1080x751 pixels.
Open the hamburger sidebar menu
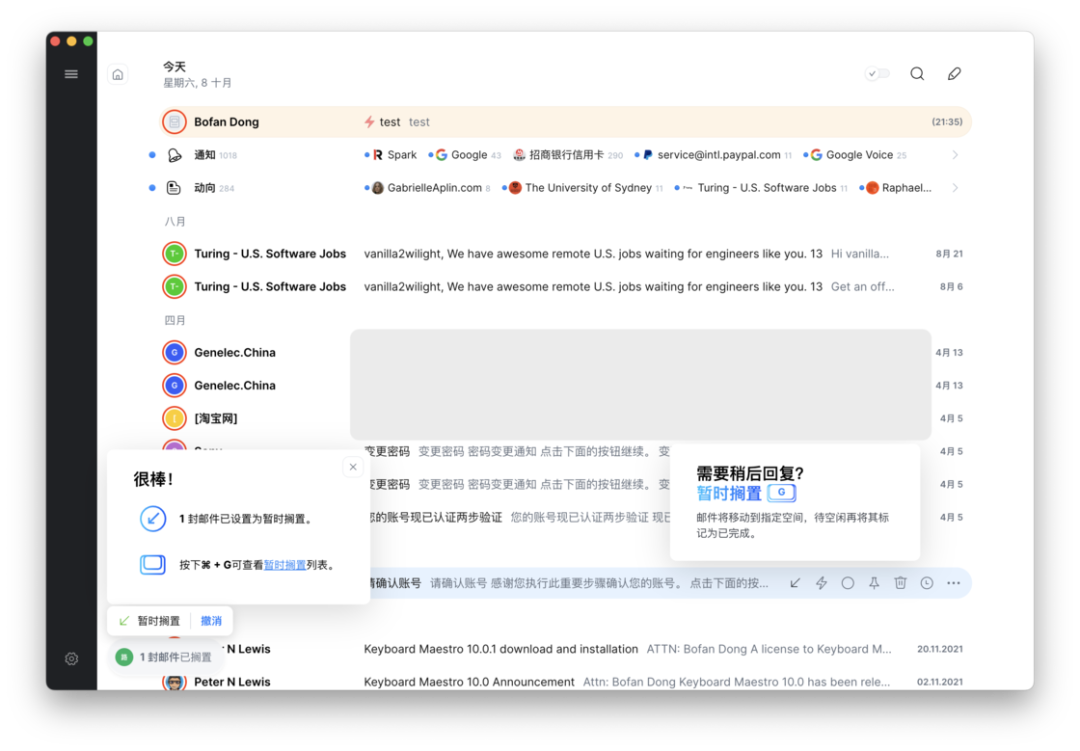tap(71, 74)
